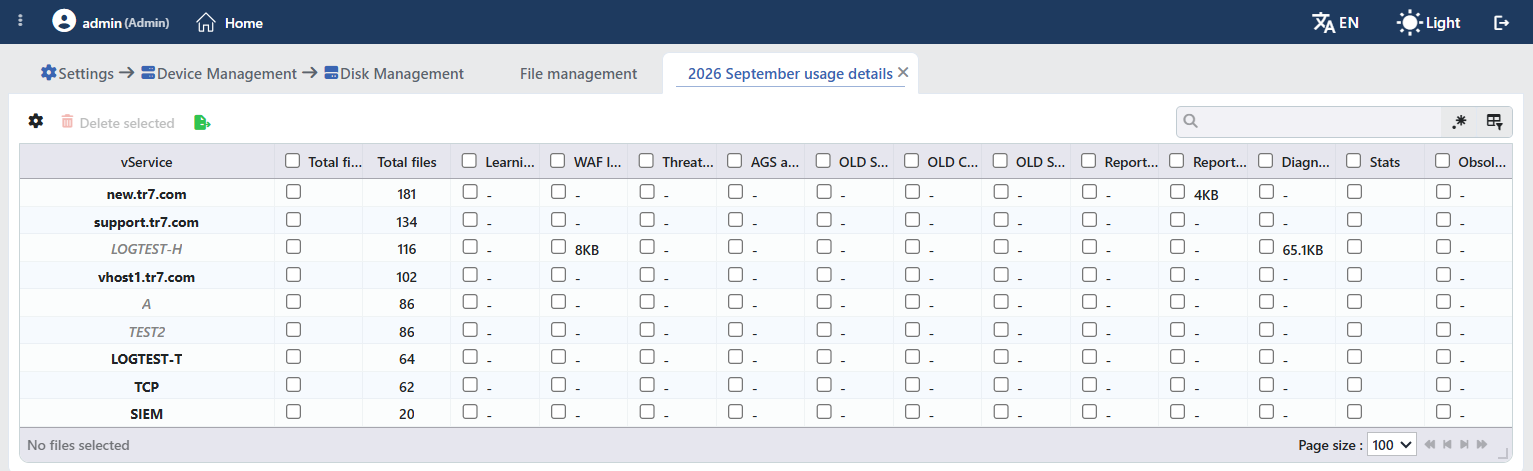Image resolution: width=1533 pixels, height=471 pixels.
Task: Click Delete selected button
Action: tap(118, 122)
